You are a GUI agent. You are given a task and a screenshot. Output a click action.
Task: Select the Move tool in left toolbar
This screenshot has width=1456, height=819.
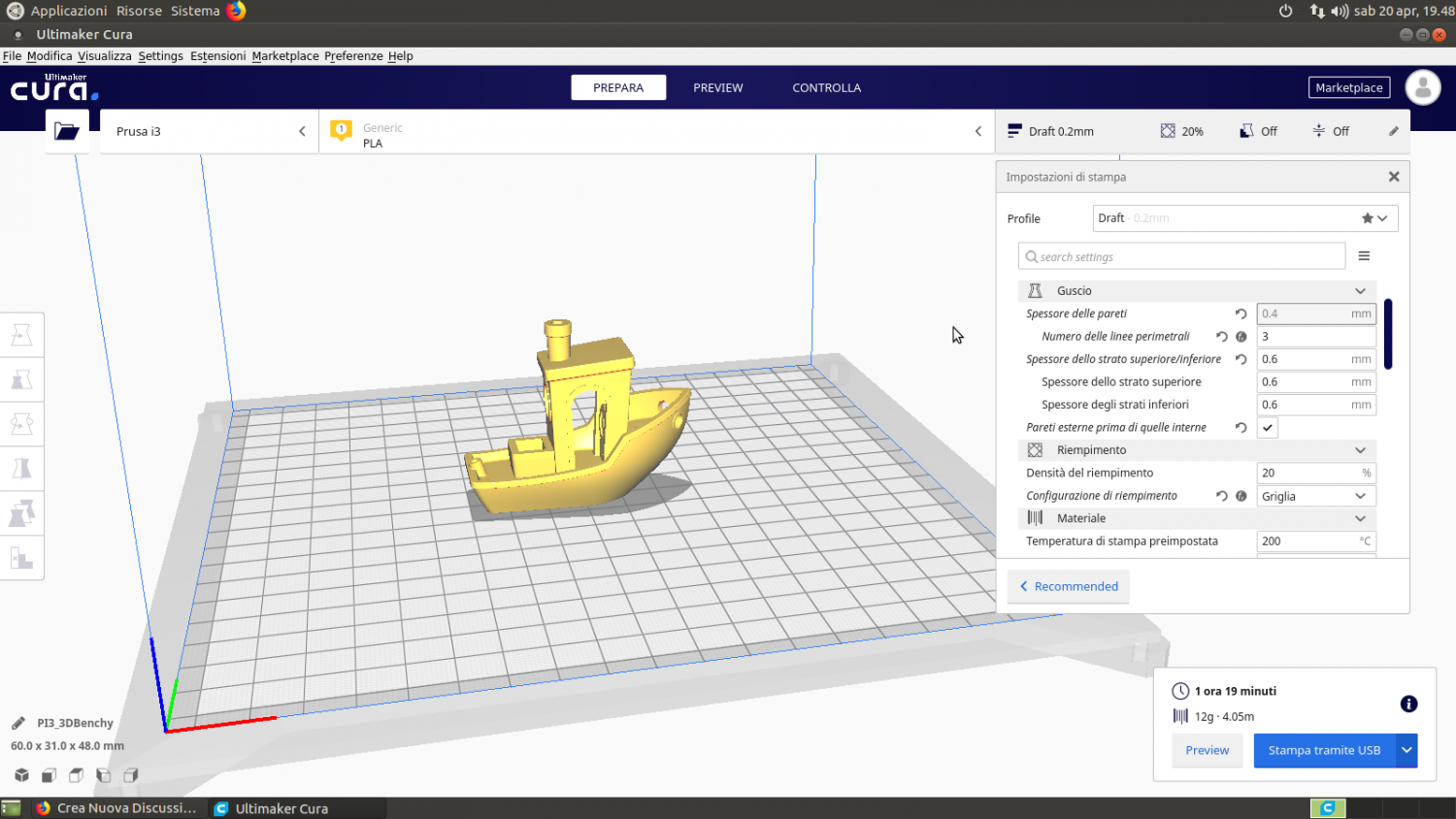(x=21, y=335)
